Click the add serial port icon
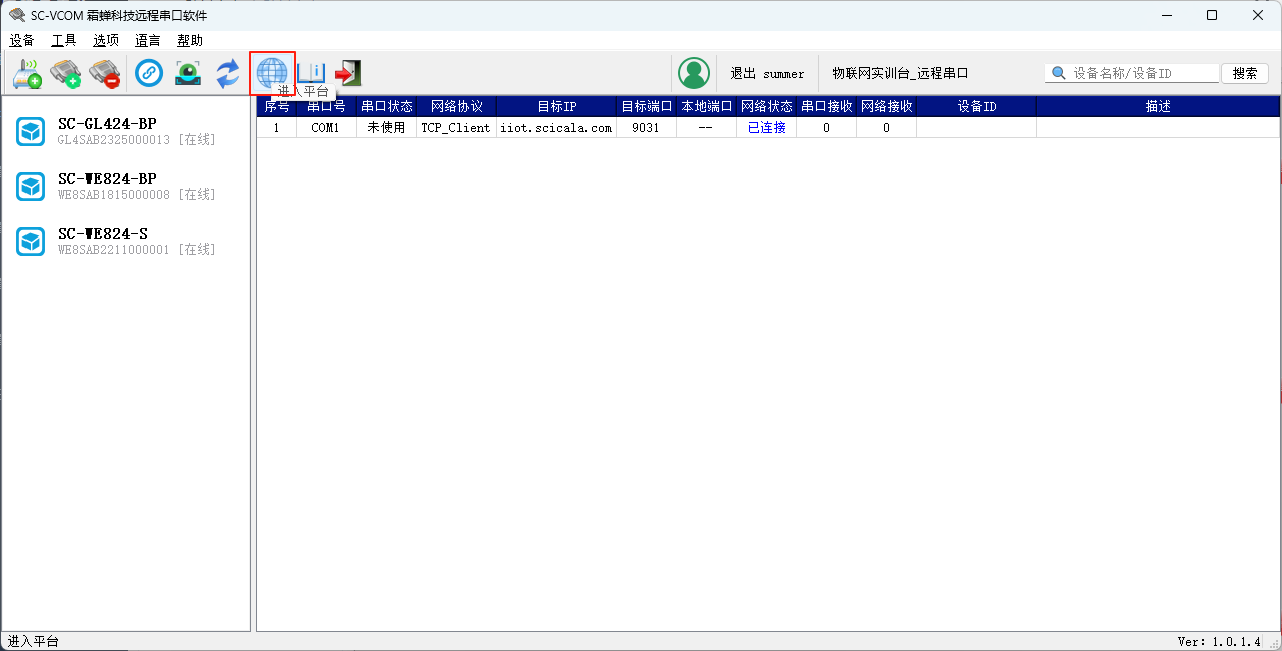This screenshot has height=651, width=1282. click(66, 73)
